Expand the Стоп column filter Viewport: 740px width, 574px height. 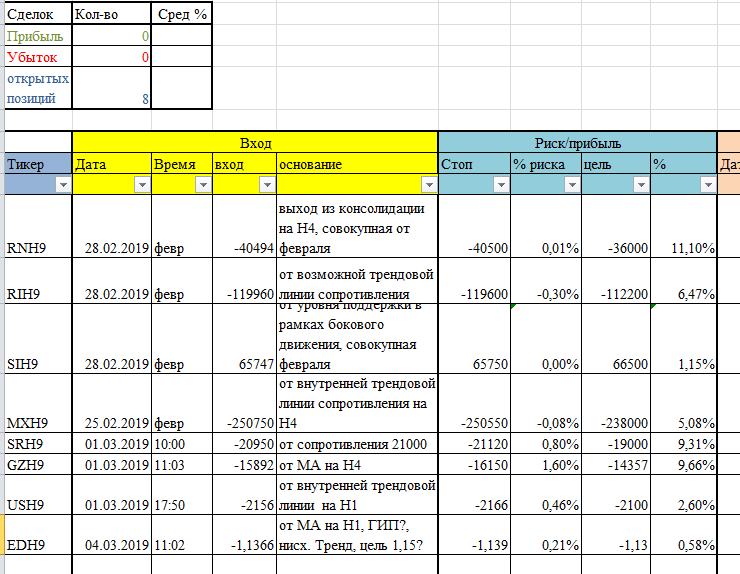(500, 185)
